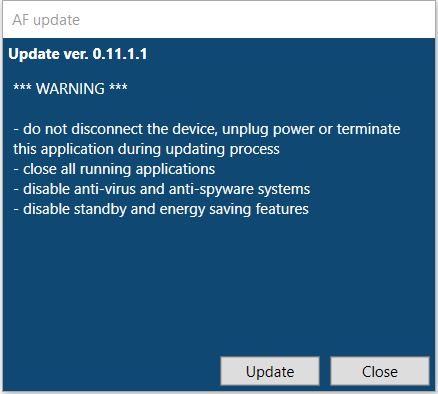Screen dimensions: 438x394
Task: Click the asterisks before WARNING
Action: [x=22, y=88]
